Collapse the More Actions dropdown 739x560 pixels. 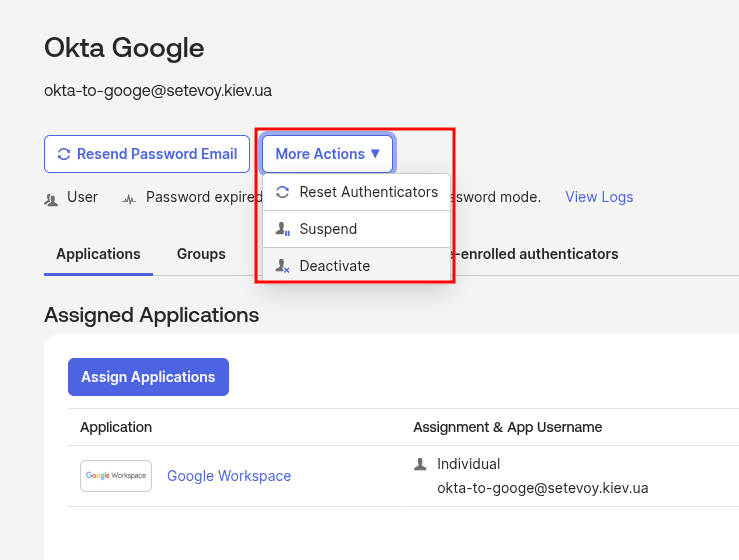[x=326, y=154]
